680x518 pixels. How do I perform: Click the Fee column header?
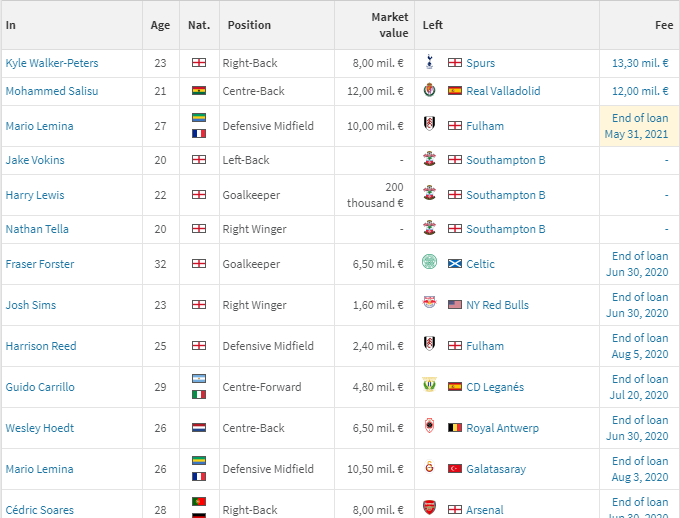point(661,25)
